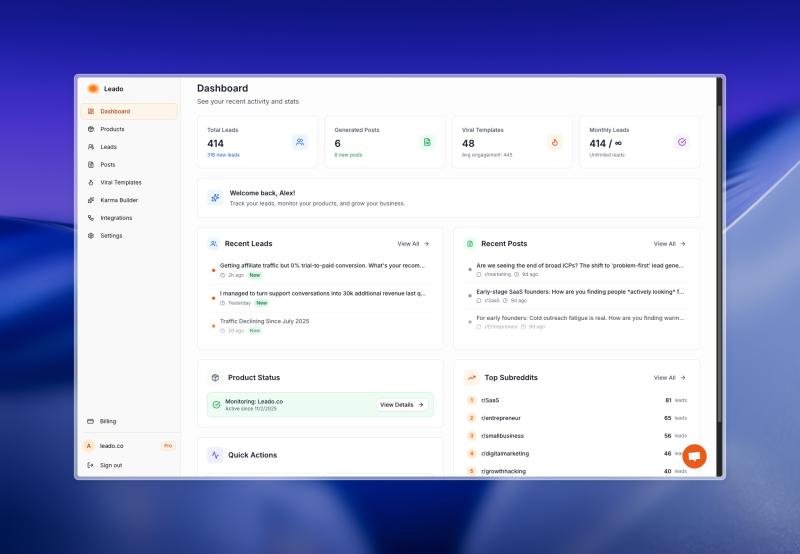Open the Traffic Declining Since July lead
This screenshot has height=554, width=800.
click(265, 321)
